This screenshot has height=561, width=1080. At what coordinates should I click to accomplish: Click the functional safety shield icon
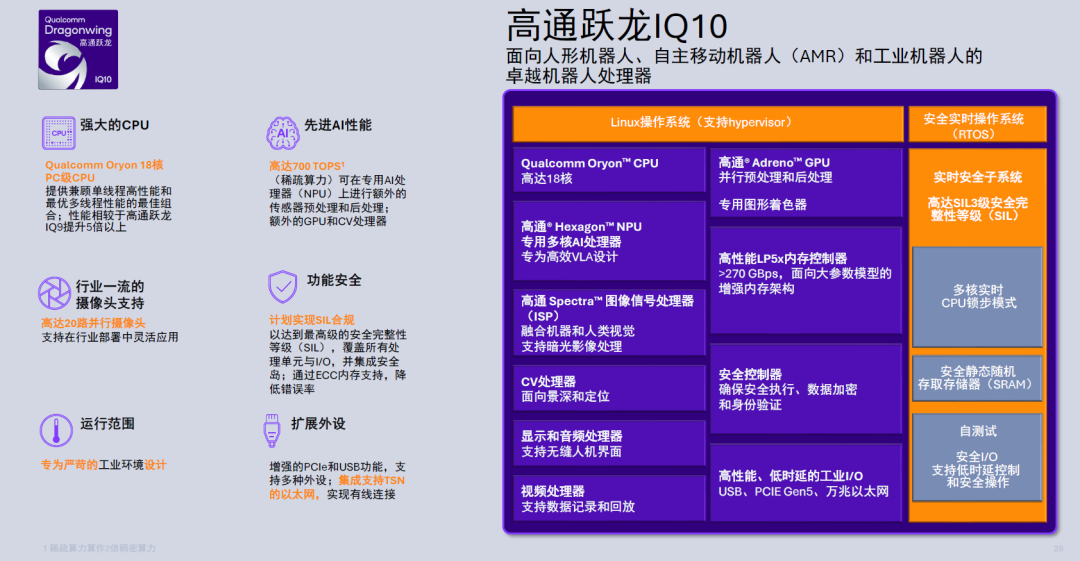(282, 287)
